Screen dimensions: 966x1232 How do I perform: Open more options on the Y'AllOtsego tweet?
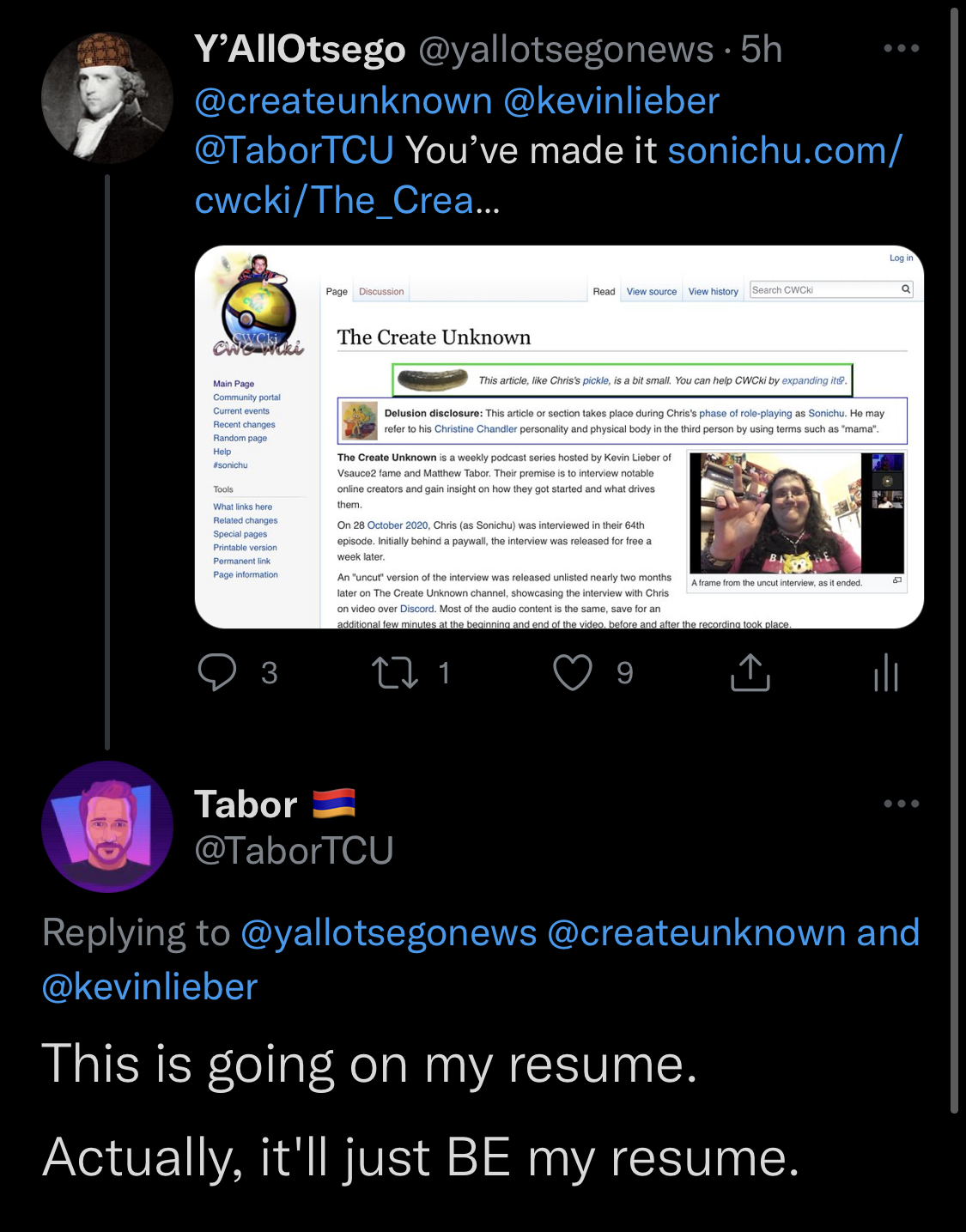(902, 48)
